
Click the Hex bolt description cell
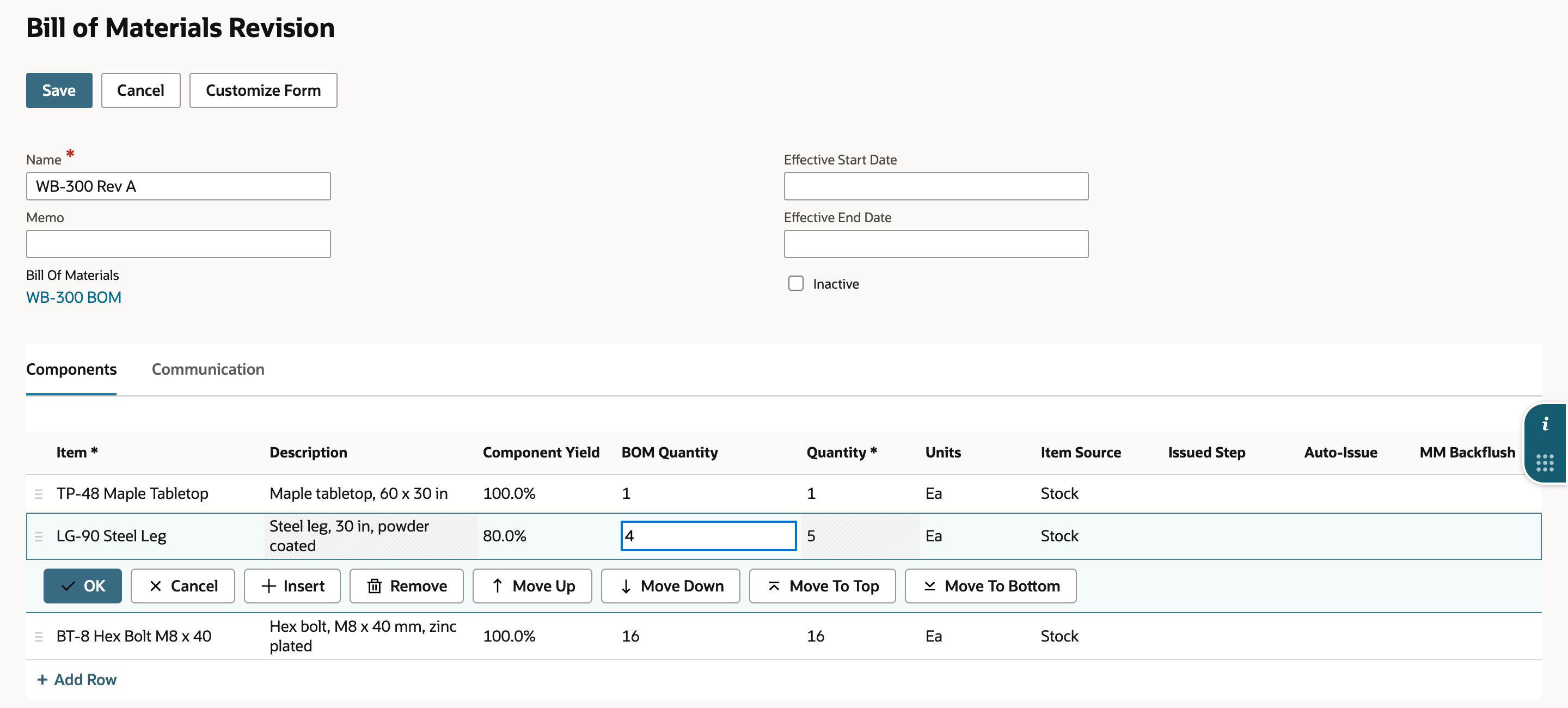tap(363, 636)
